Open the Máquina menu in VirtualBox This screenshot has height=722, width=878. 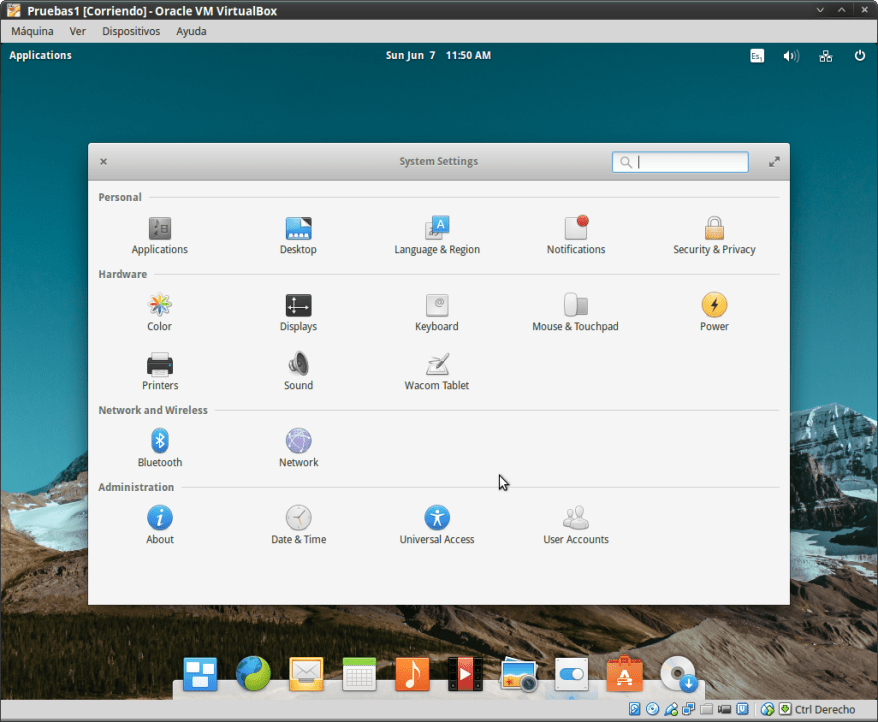tap(32, 31)
